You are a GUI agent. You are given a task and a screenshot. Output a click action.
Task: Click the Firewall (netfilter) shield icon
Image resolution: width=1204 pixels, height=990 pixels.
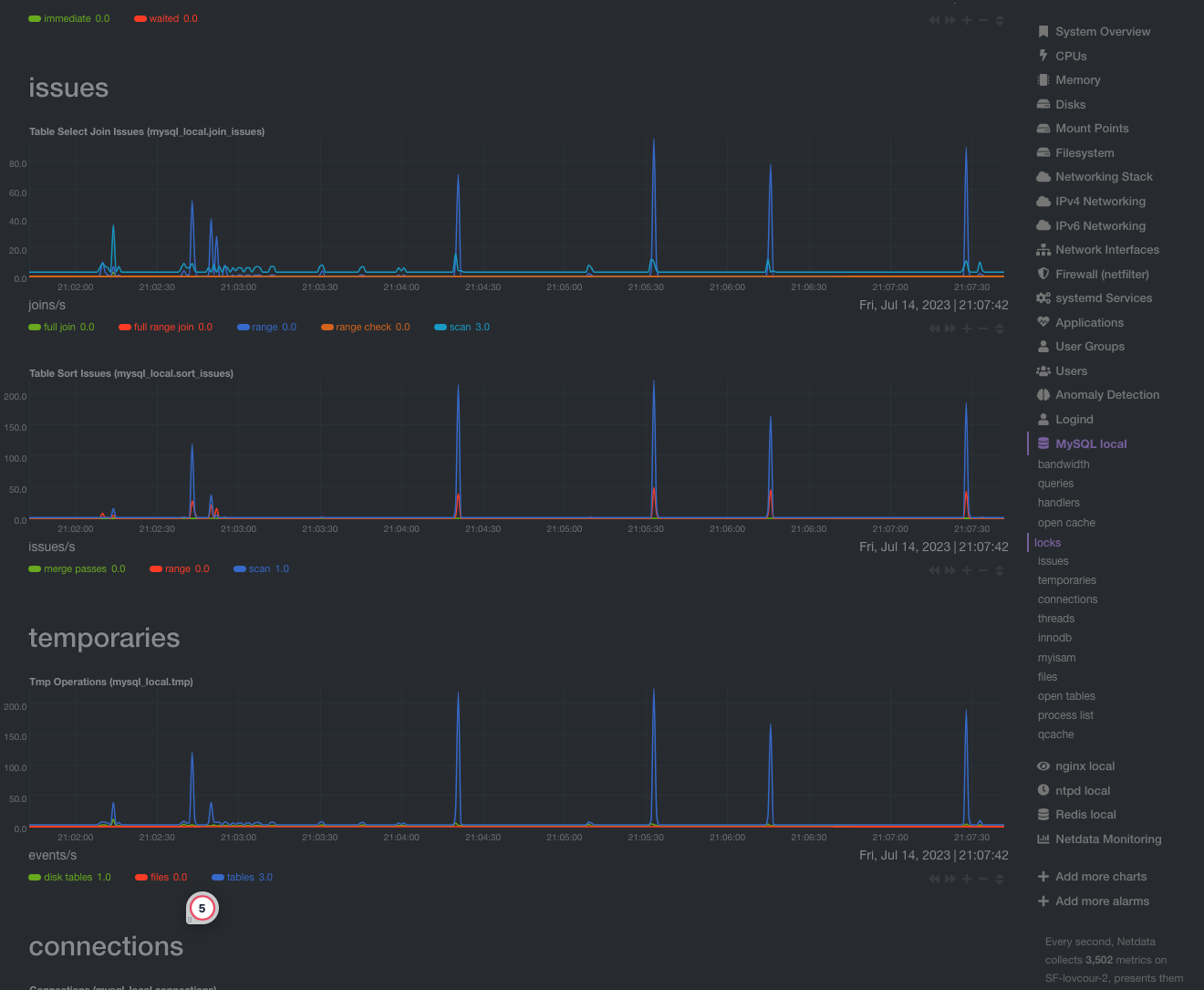[x=1043, y=274]
